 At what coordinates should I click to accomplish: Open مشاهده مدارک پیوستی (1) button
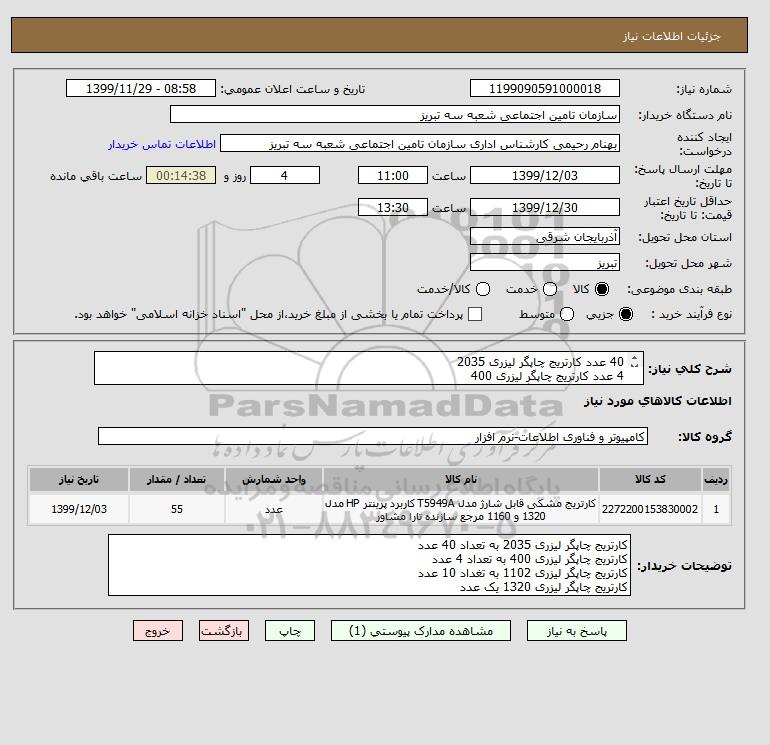[421, 631]
